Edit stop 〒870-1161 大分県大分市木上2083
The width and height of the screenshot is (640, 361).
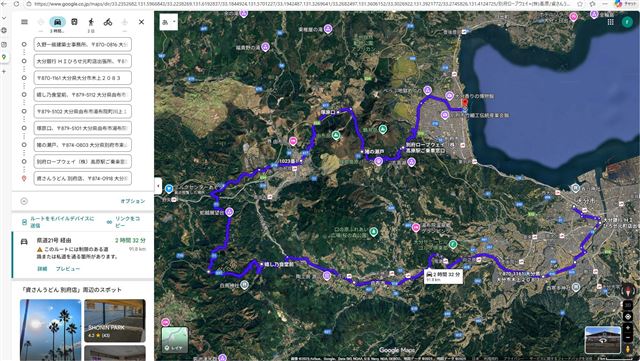pos(82,78)
